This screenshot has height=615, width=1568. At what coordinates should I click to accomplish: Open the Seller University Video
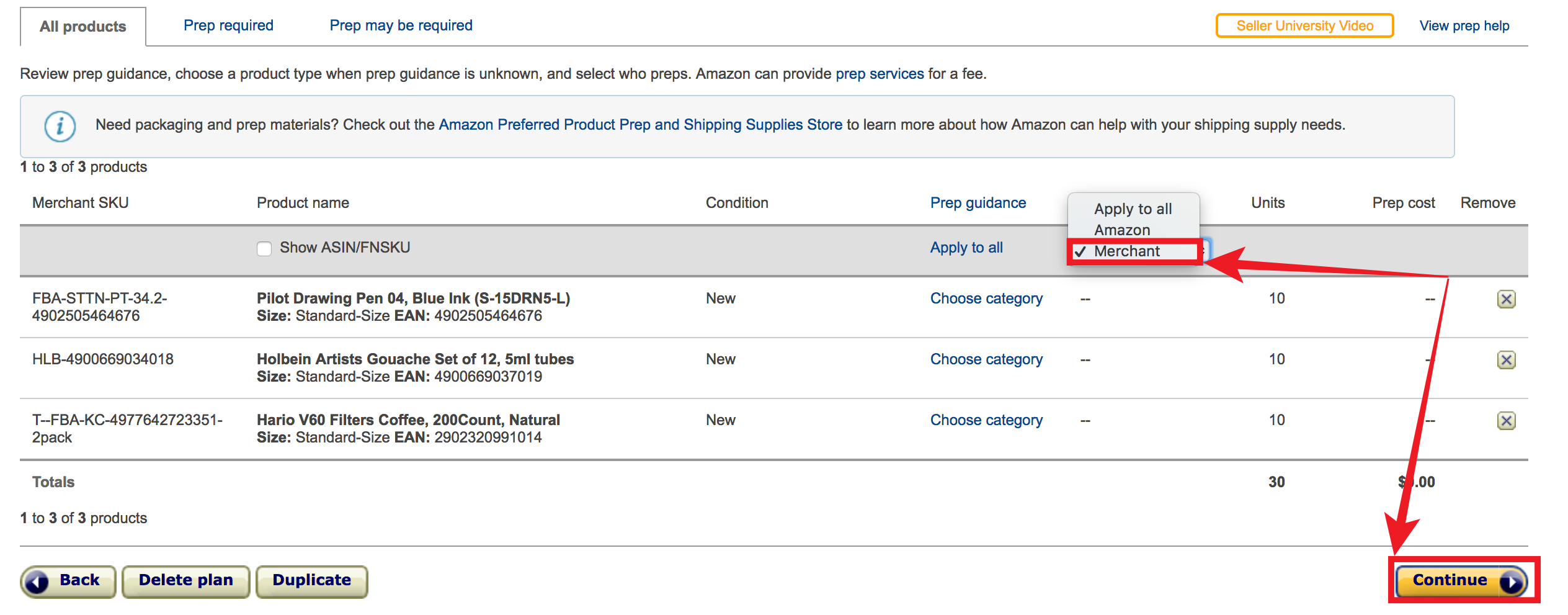point(1304,25)
